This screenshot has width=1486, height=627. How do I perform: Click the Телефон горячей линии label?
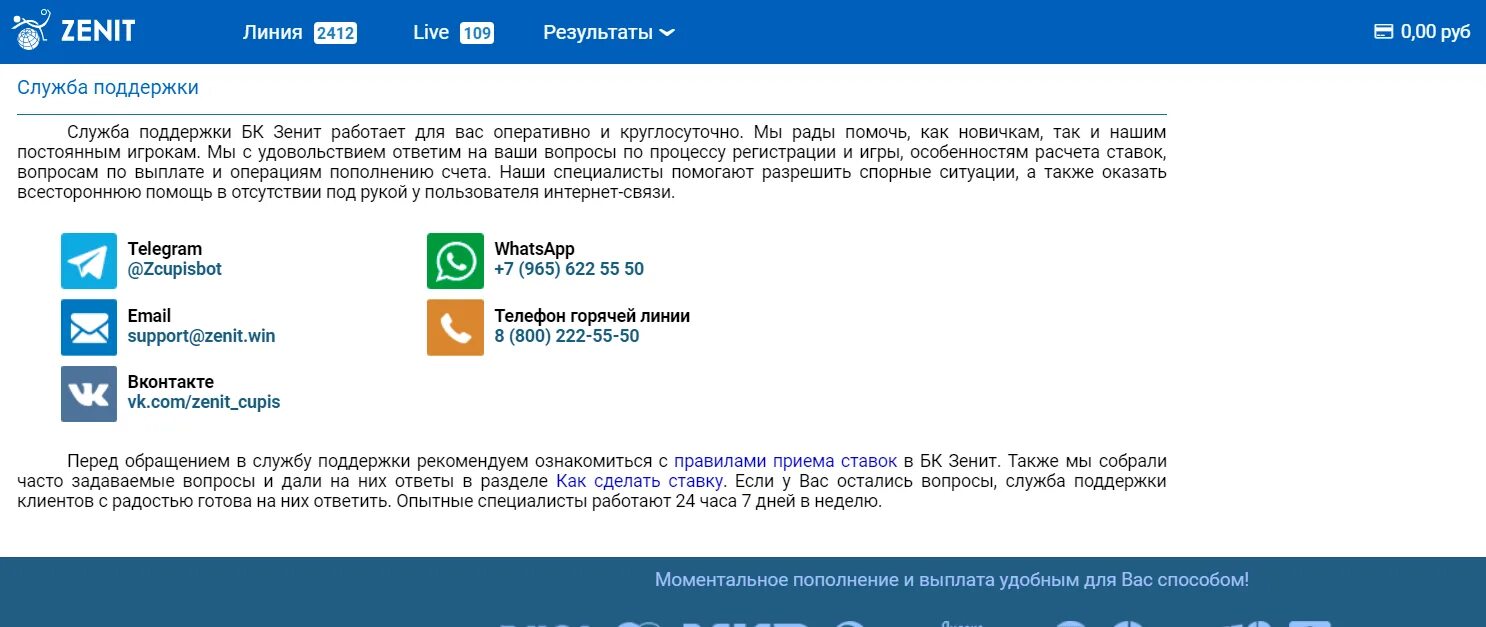tap(592, 315)
